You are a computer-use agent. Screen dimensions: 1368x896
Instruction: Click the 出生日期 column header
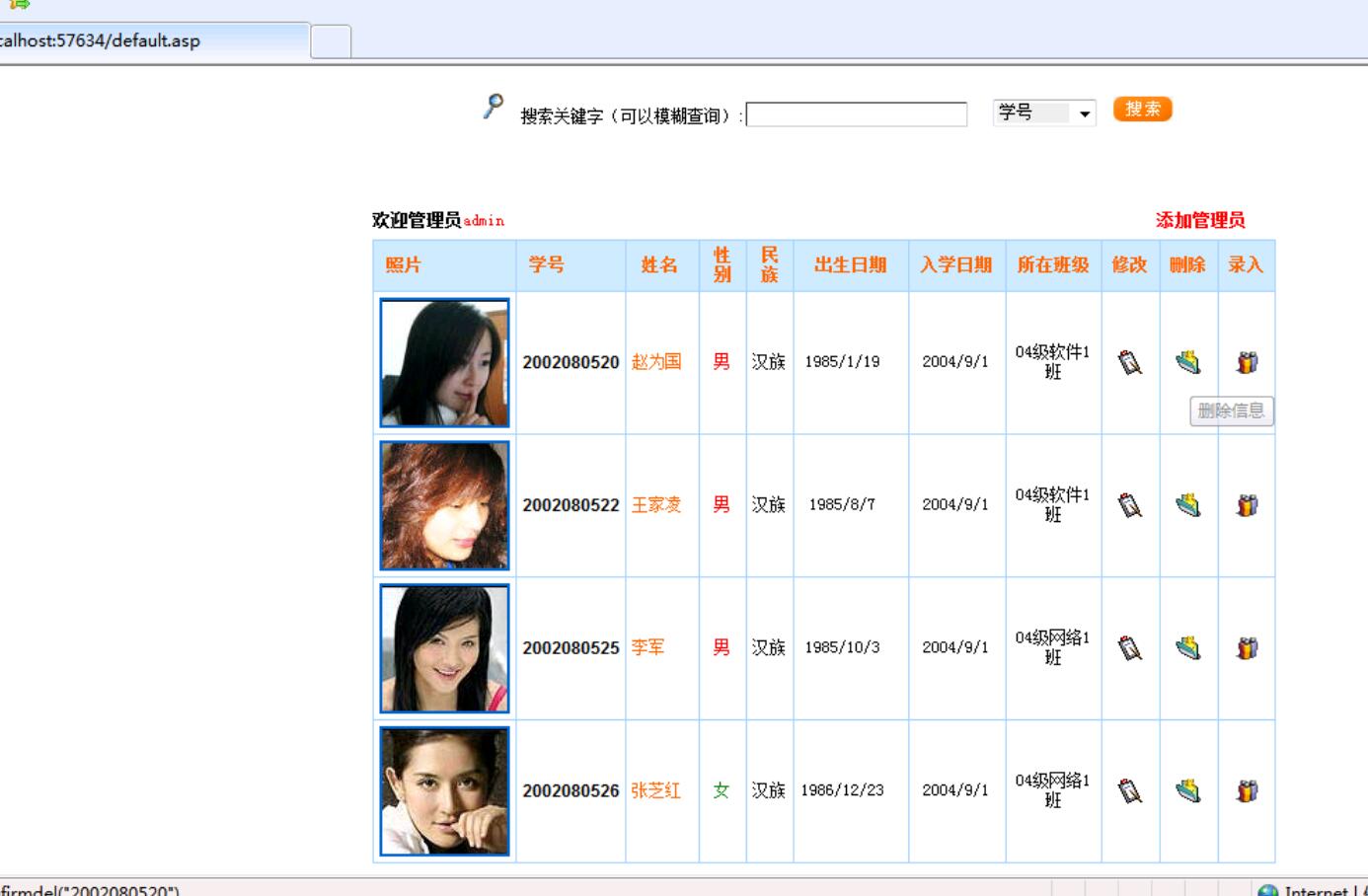pos(850,264)
